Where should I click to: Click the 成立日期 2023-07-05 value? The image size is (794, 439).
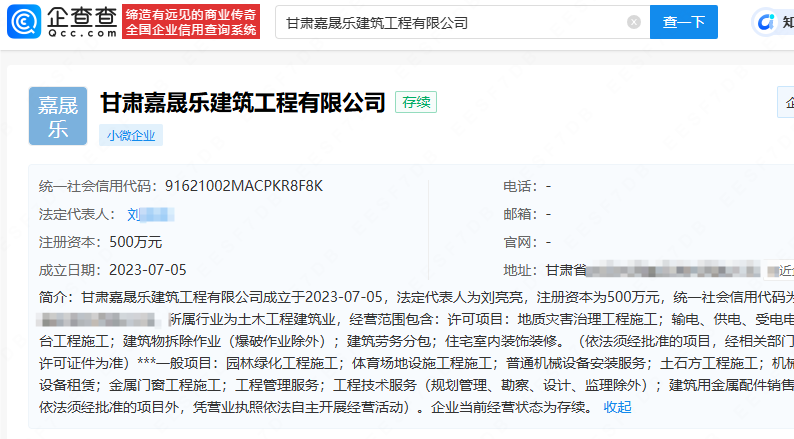click(148, 270)
